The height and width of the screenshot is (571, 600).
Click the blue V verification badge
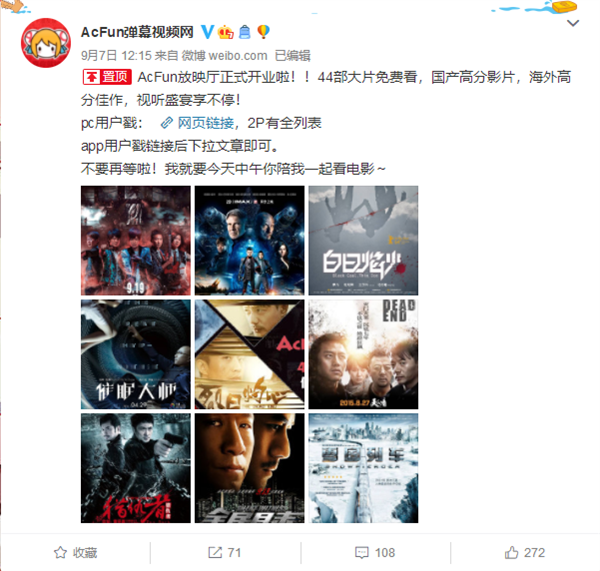tap(207, 32)
